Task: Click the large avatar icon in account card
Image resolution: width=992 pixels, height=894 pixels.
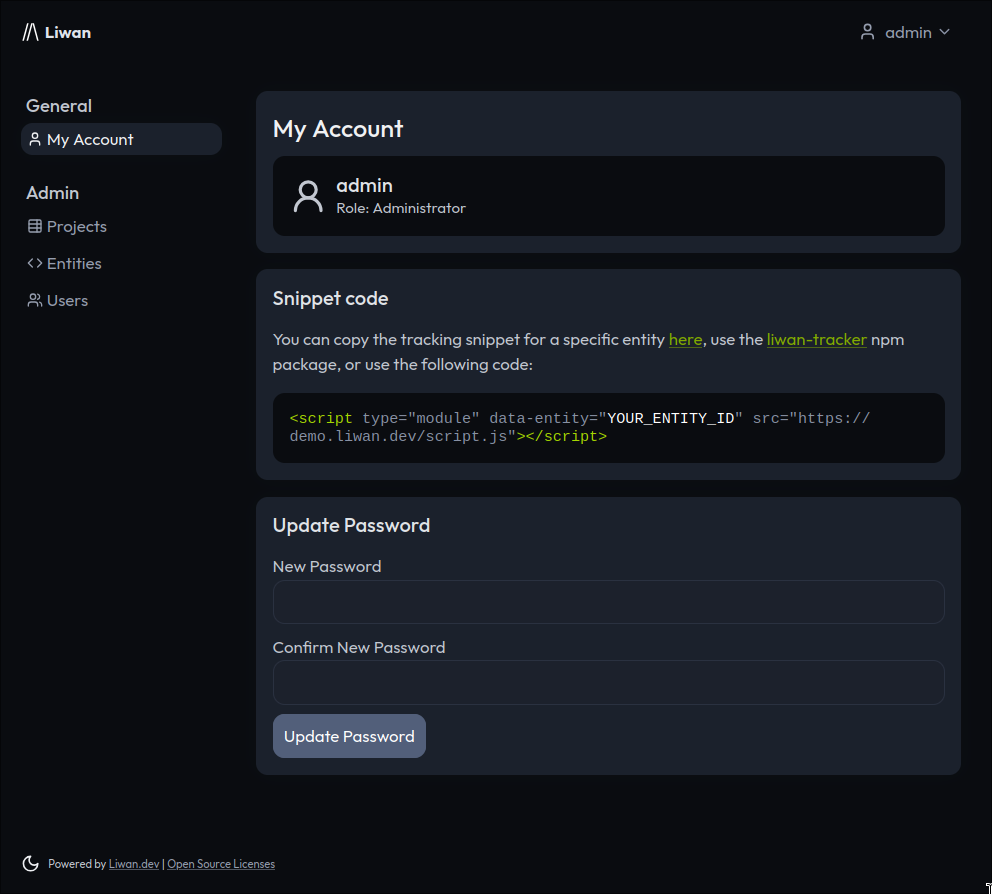Action: [308, 196]
